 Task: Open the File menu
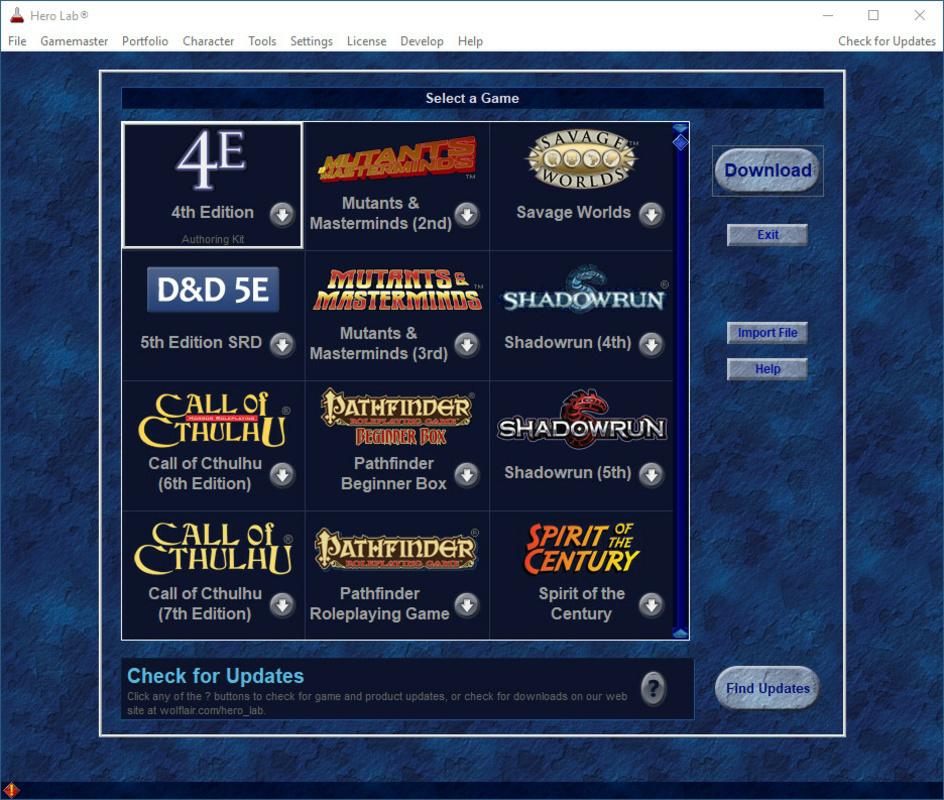[x=16, y=41]
